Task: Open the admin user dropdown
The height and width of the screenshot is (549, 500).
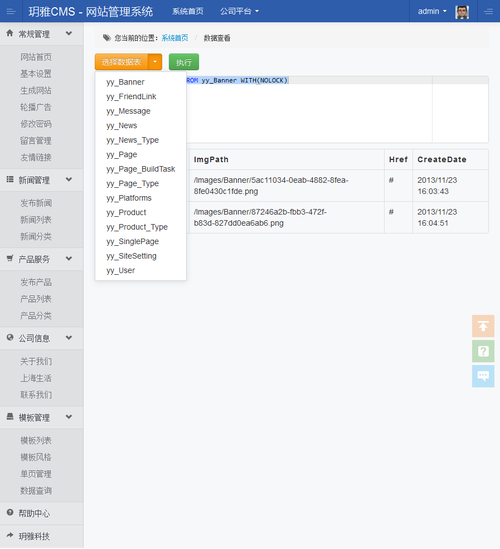Action: point(432,11)
